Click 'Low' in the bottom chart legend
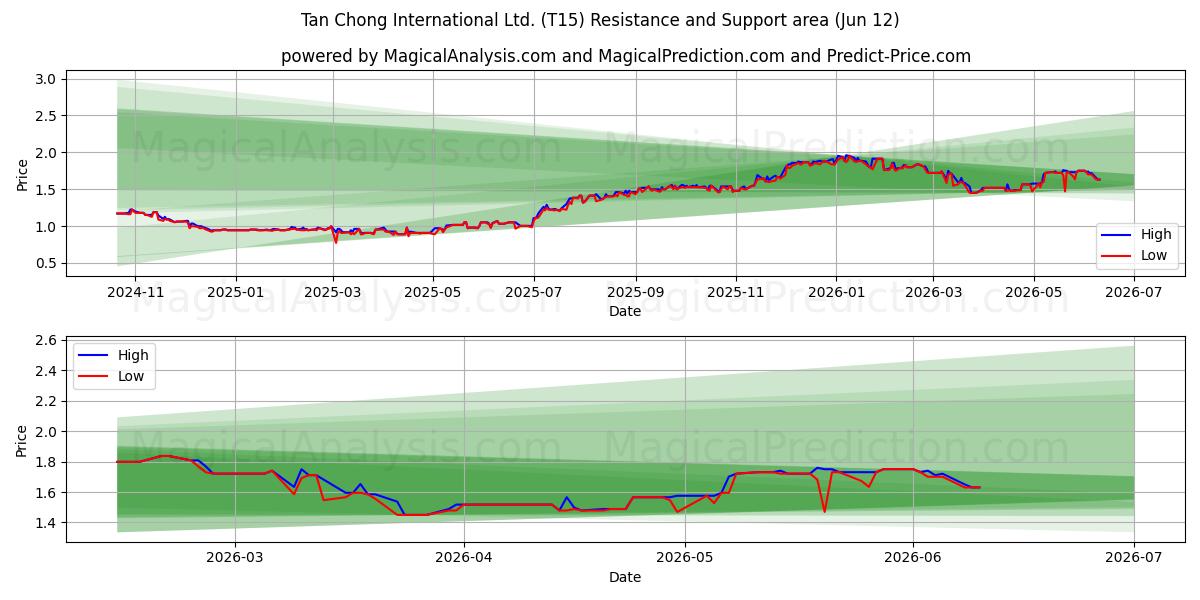The height and width of the screenshot is (600, 1200). tap(131, 376)
